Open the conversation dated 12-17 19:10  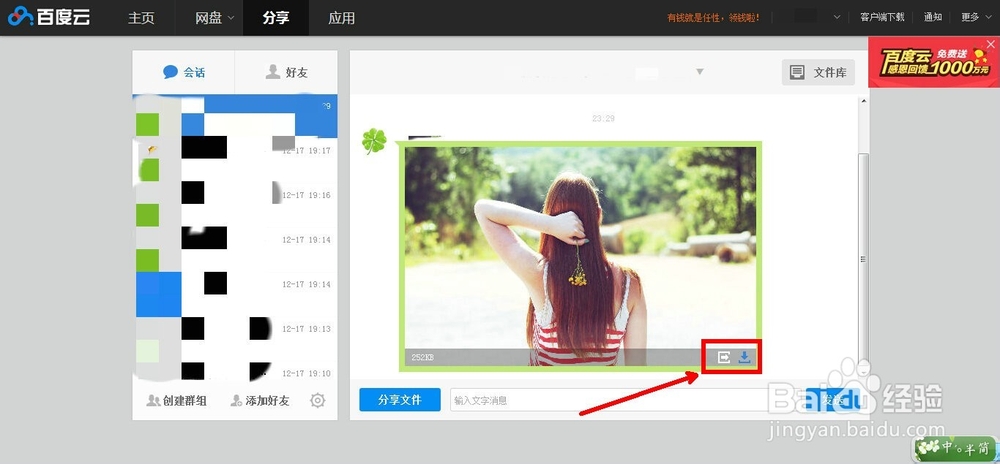pyautogui.click(x=235, y=371)
